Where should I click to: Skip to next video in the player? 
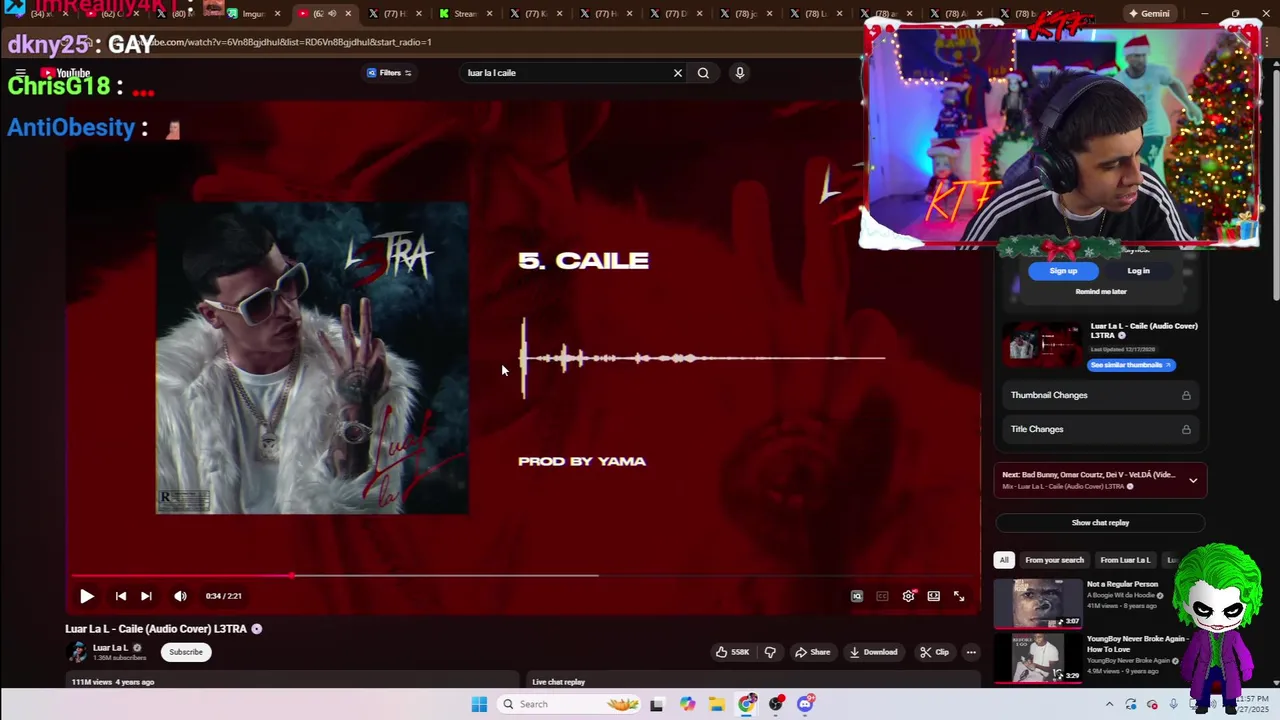click(146, 596)
